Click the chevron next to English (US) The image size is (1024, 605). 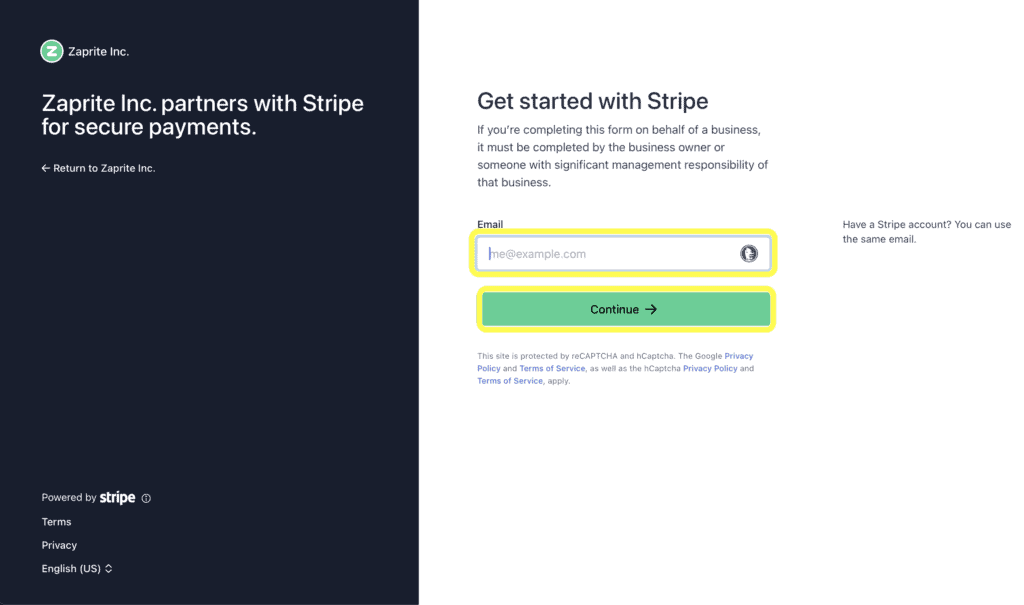pyautogui.click(x=108, y=568)
